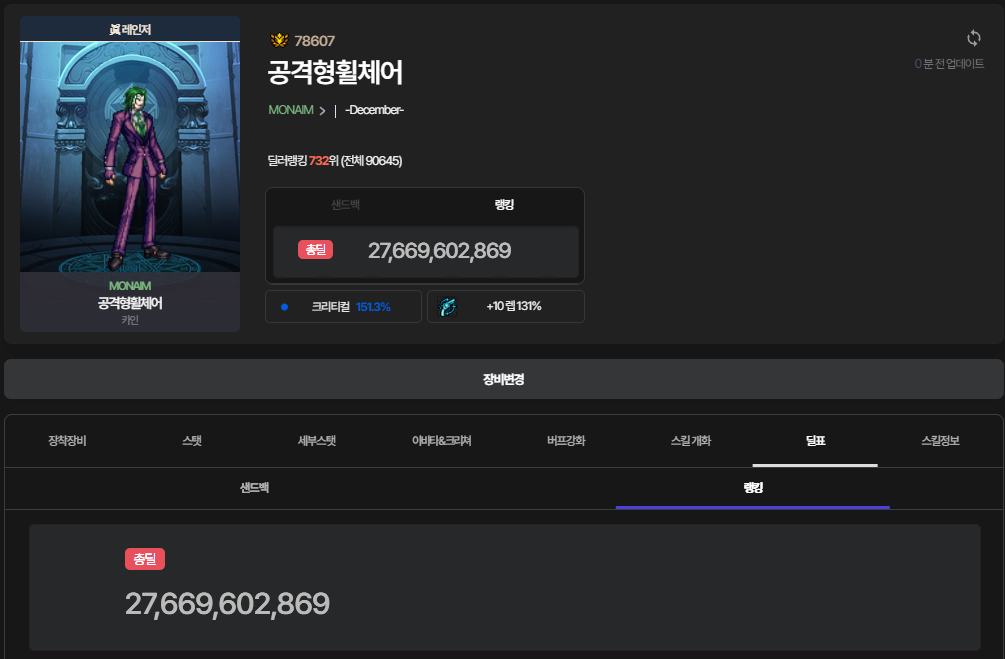1005x659 pixels.
Task: Select the 스킬 개화 tab
Action: point(690,441)
